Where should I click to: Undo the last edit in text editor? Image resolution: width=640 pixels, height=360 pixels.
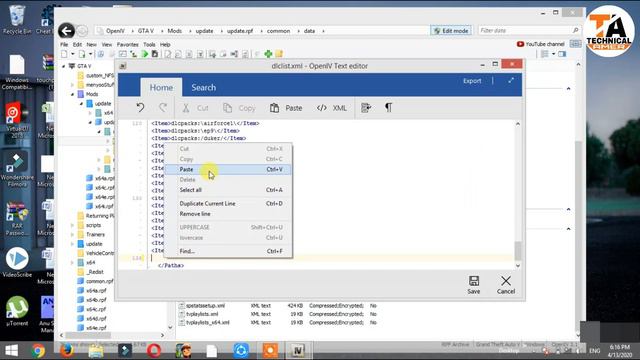(x=140, y=108)
